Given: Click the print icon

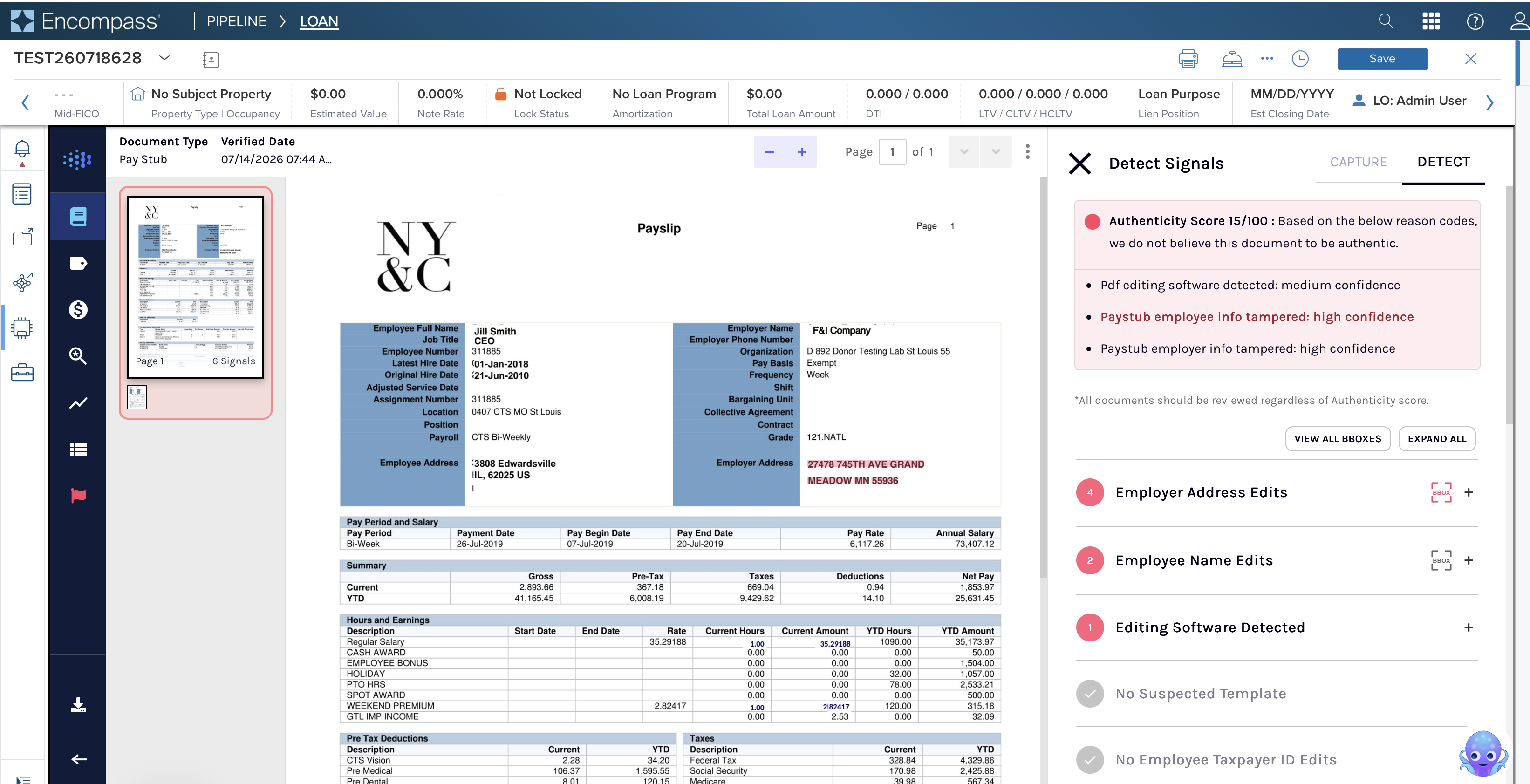Looking at the screenshot, I should pos(1188,59).
